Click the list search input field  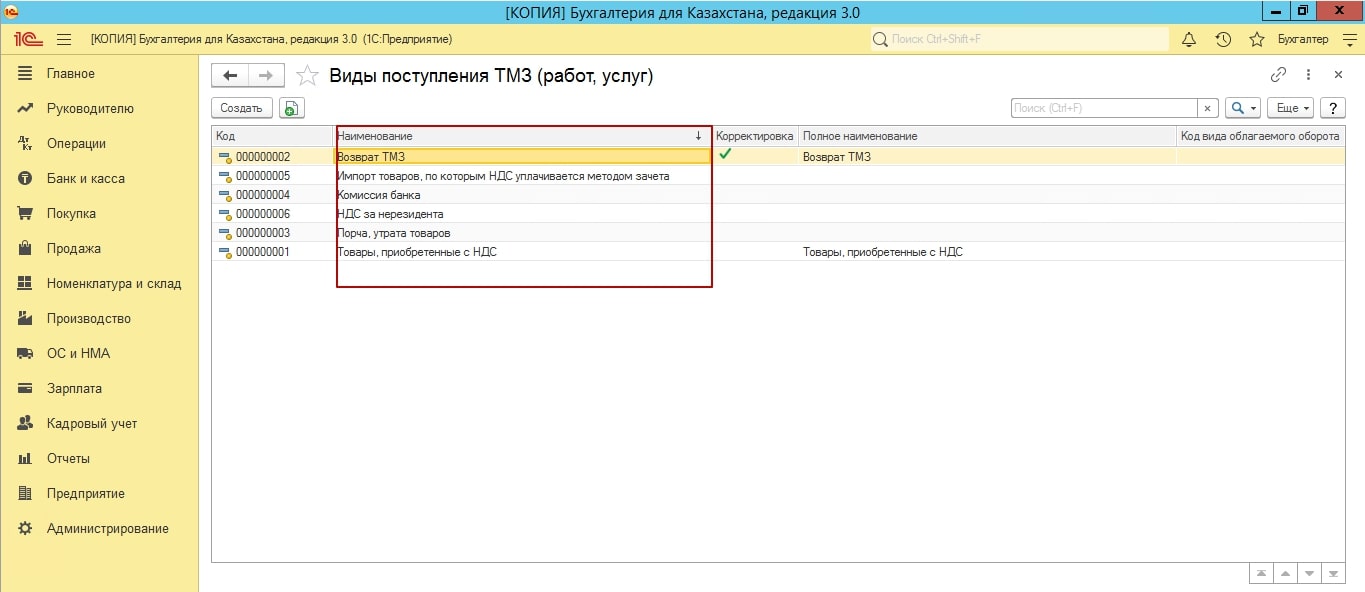click(x=1103, y=108)
